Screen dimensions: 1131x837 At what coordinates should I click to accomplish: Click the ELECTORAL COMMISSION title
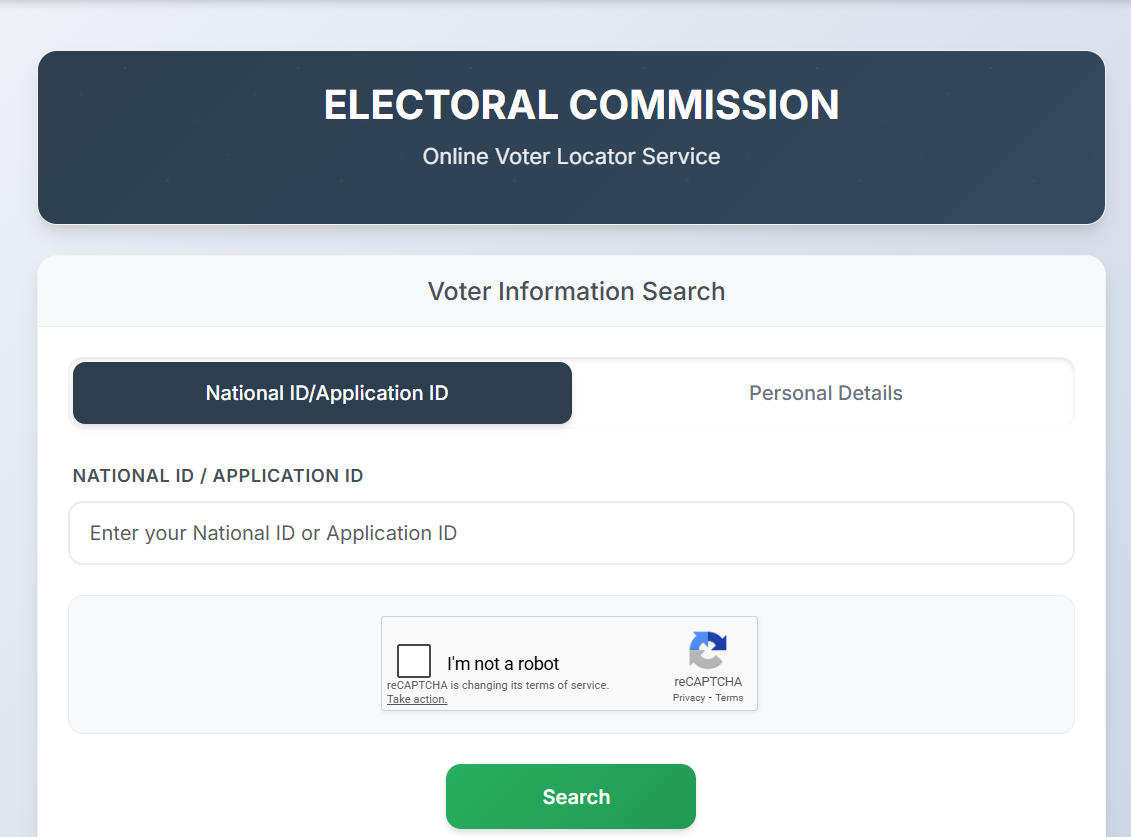click(x=581, y=106)
